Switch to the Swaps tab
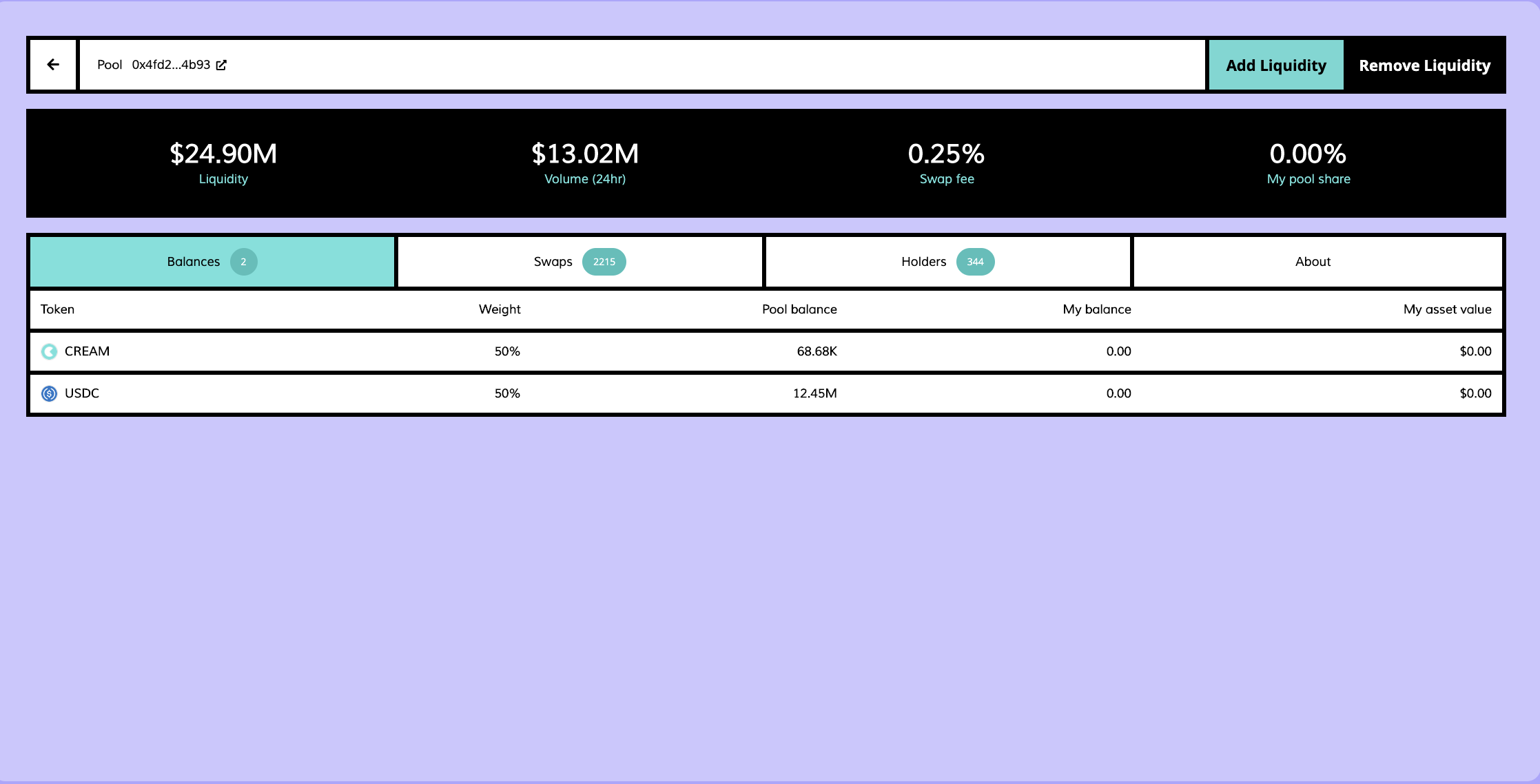The width and height of the screenshot is (1540, 784). (553, 262)
